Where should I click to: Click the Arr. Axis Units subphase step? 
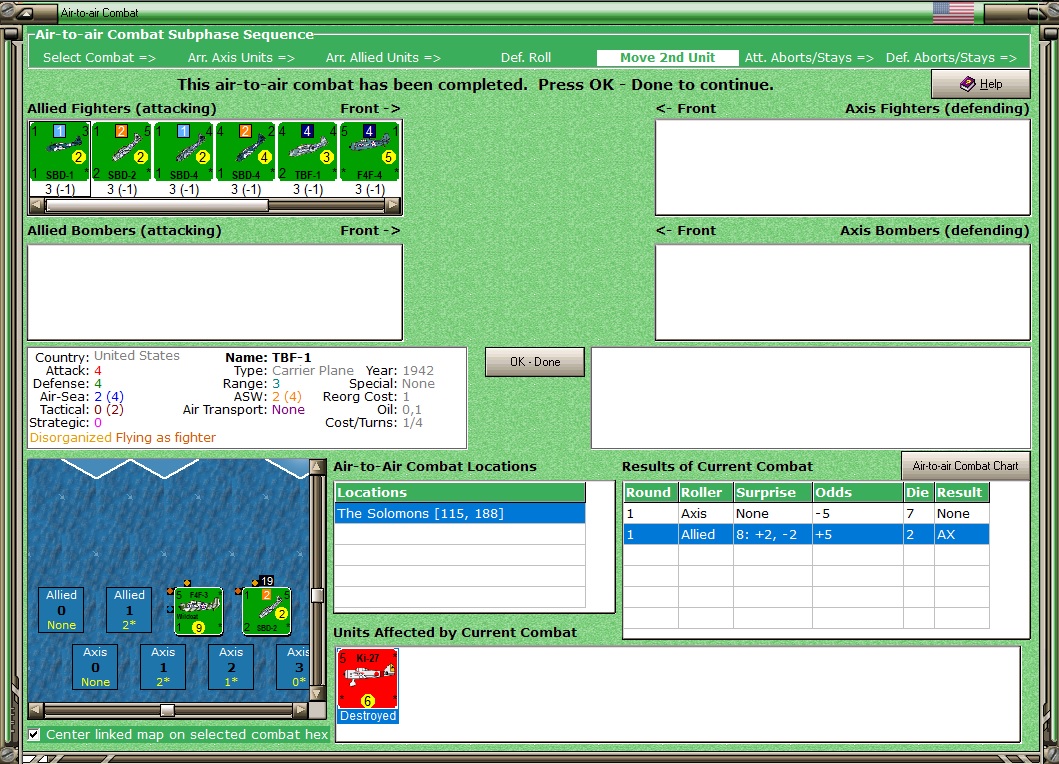pos(241,57)
